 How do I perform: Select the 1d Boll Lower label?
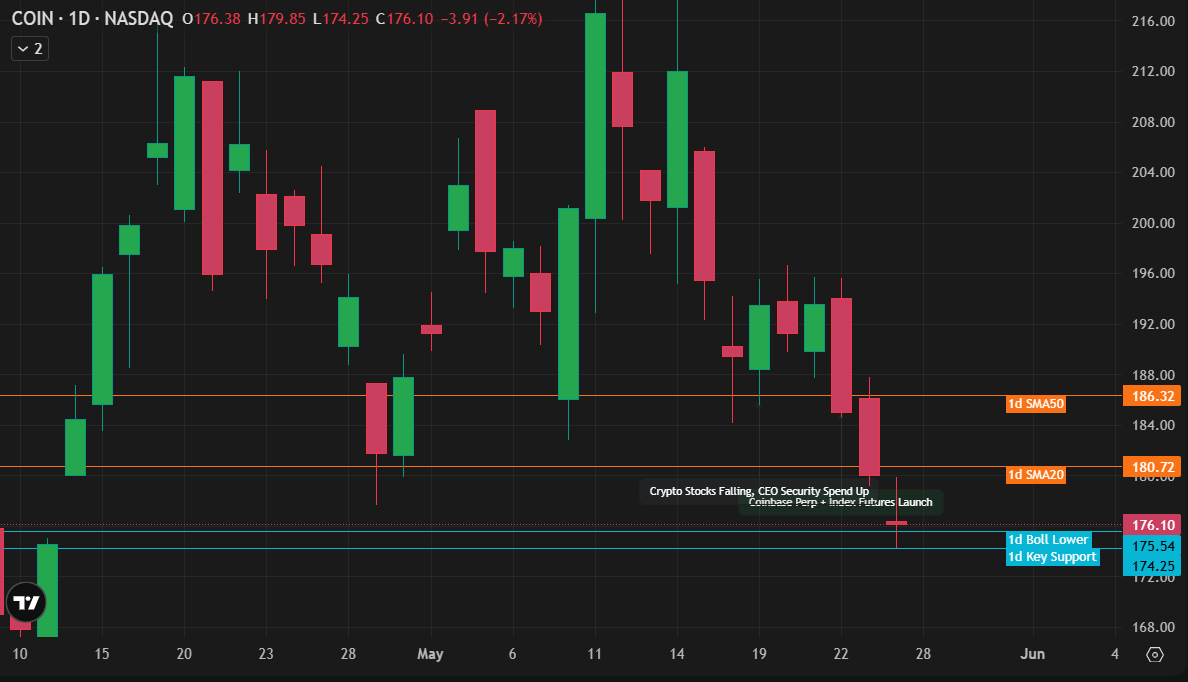coord(1049,540)
